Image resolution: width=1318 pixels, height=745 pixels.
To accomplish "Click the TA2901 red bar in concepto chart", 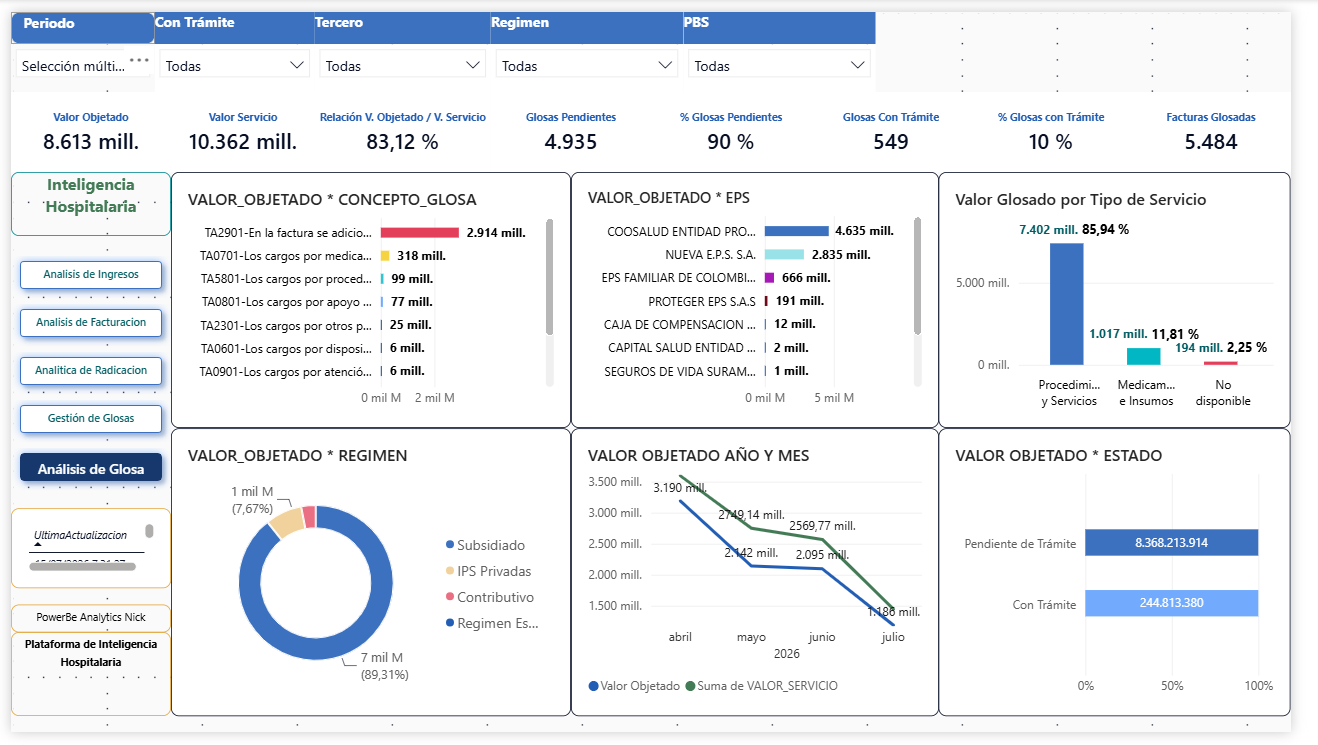I will click(x=420, y=232).
